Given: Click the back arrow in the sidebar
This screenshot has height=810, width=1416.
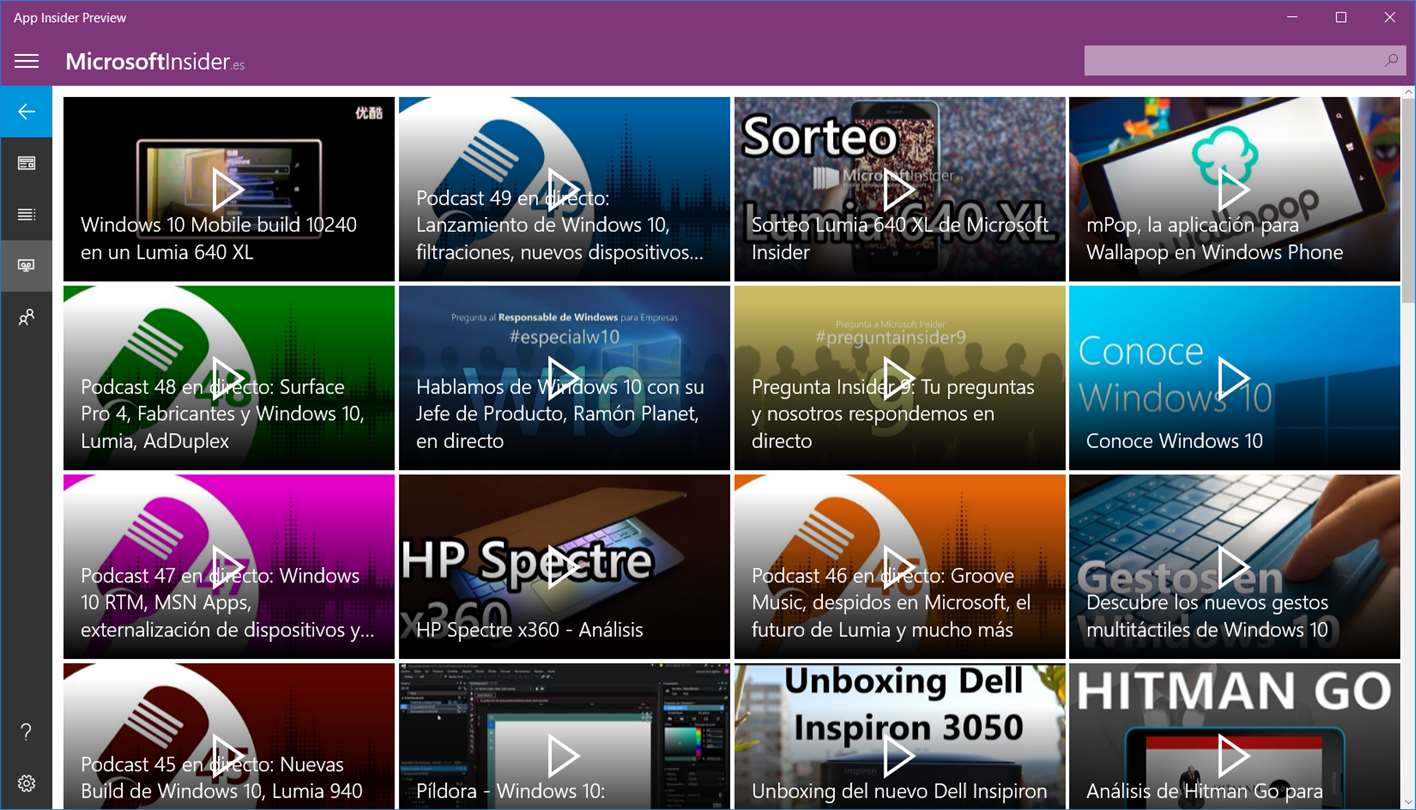Looking at the screenshot, I should (26, 111).
